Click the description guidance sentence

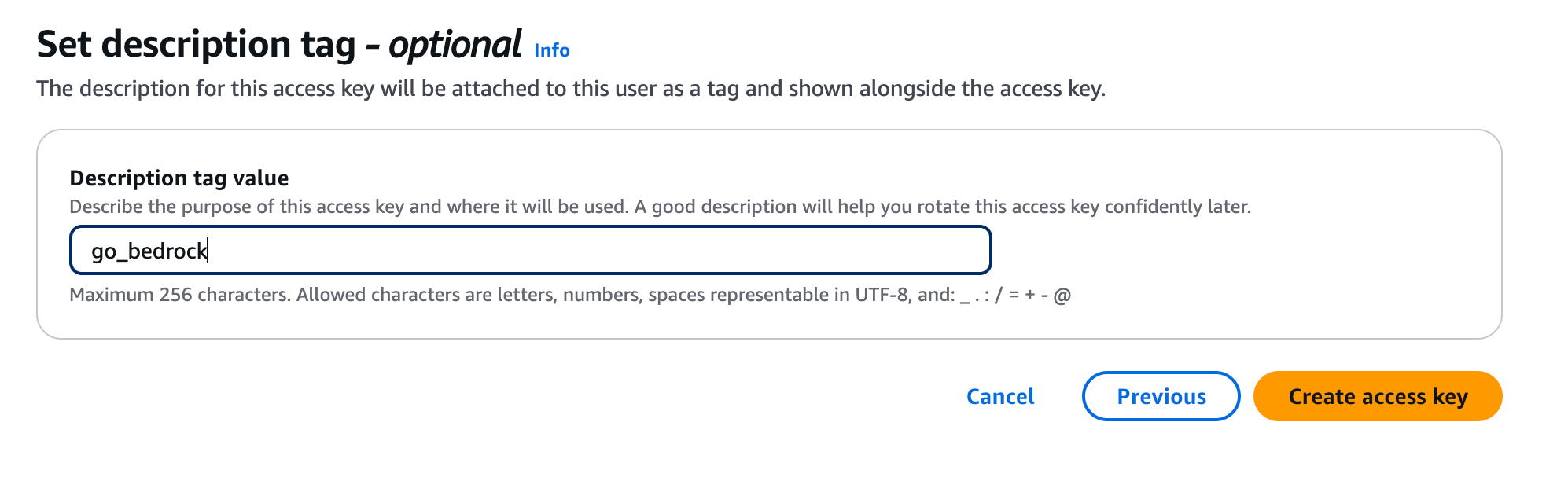tap(661, 207)
